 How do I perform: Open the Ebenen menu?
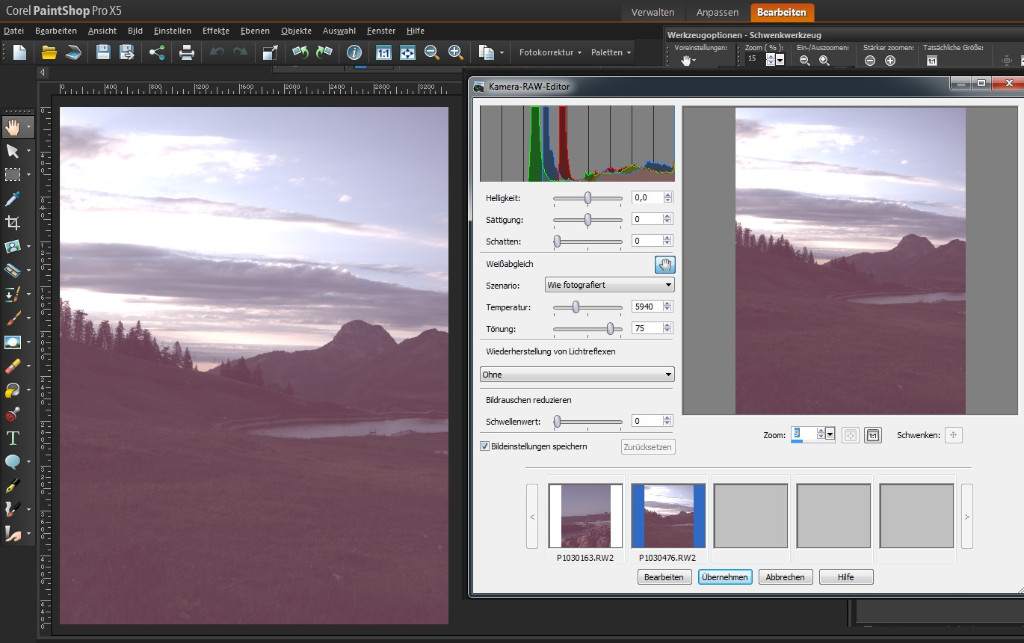click(255, 31)
